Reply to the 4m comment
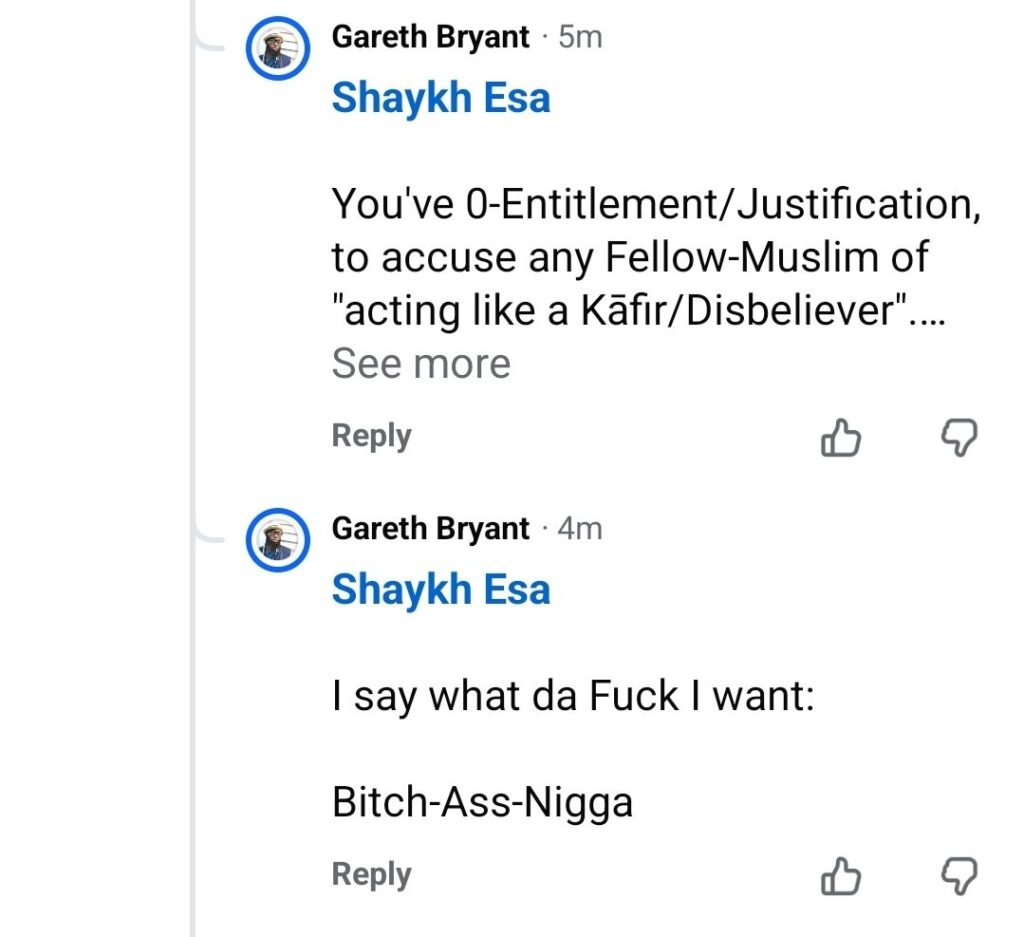The width and height of the screenshot is (1024, 937). coord(371,874)
